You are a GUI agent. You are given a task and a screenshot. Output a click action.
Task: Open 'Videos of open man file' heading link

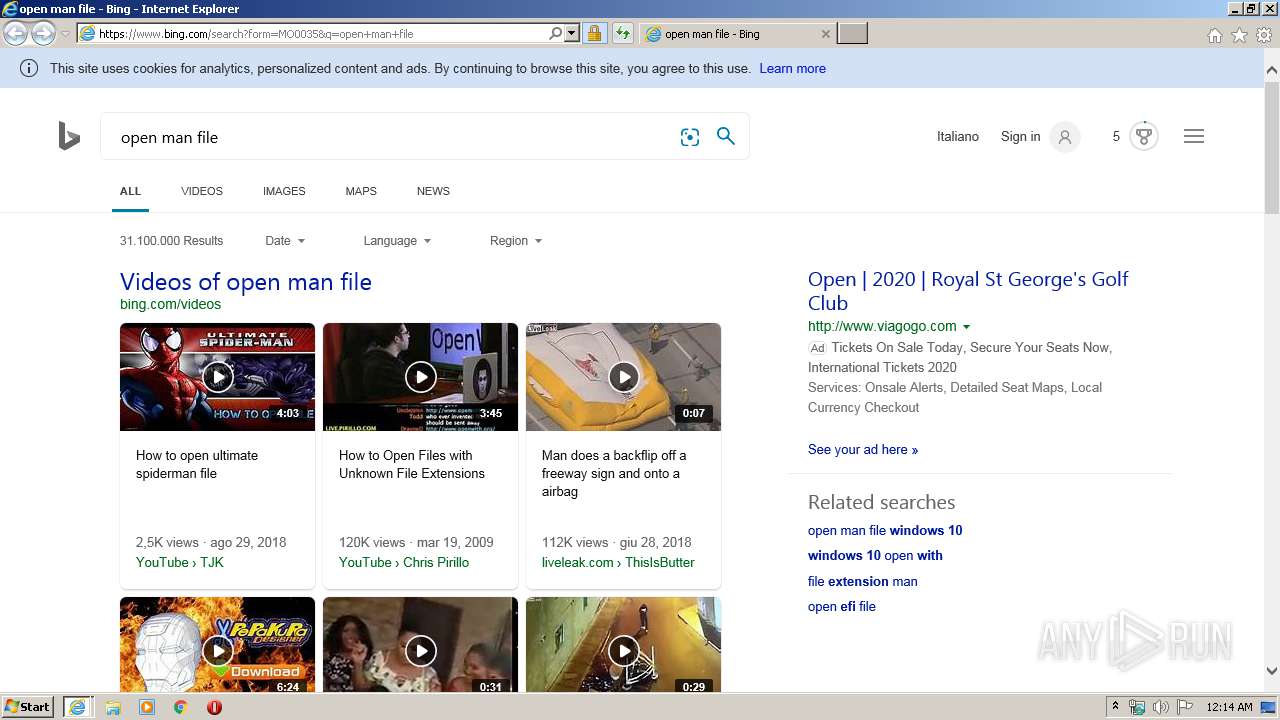pos(246,282)
